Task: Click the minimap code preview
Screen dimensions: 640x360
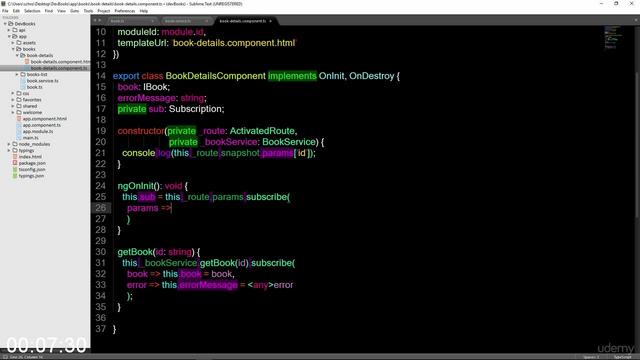Action: [613, 38]
